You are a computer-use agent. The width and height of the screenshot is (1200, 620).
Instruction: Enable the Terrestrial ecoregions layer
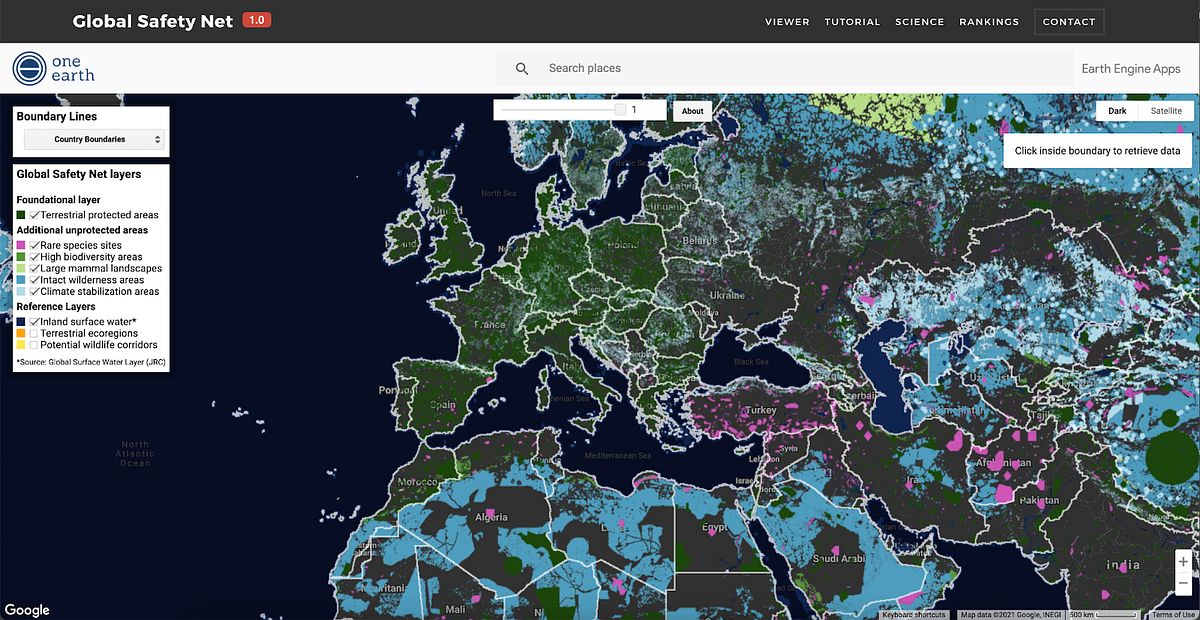click(33, 333)
